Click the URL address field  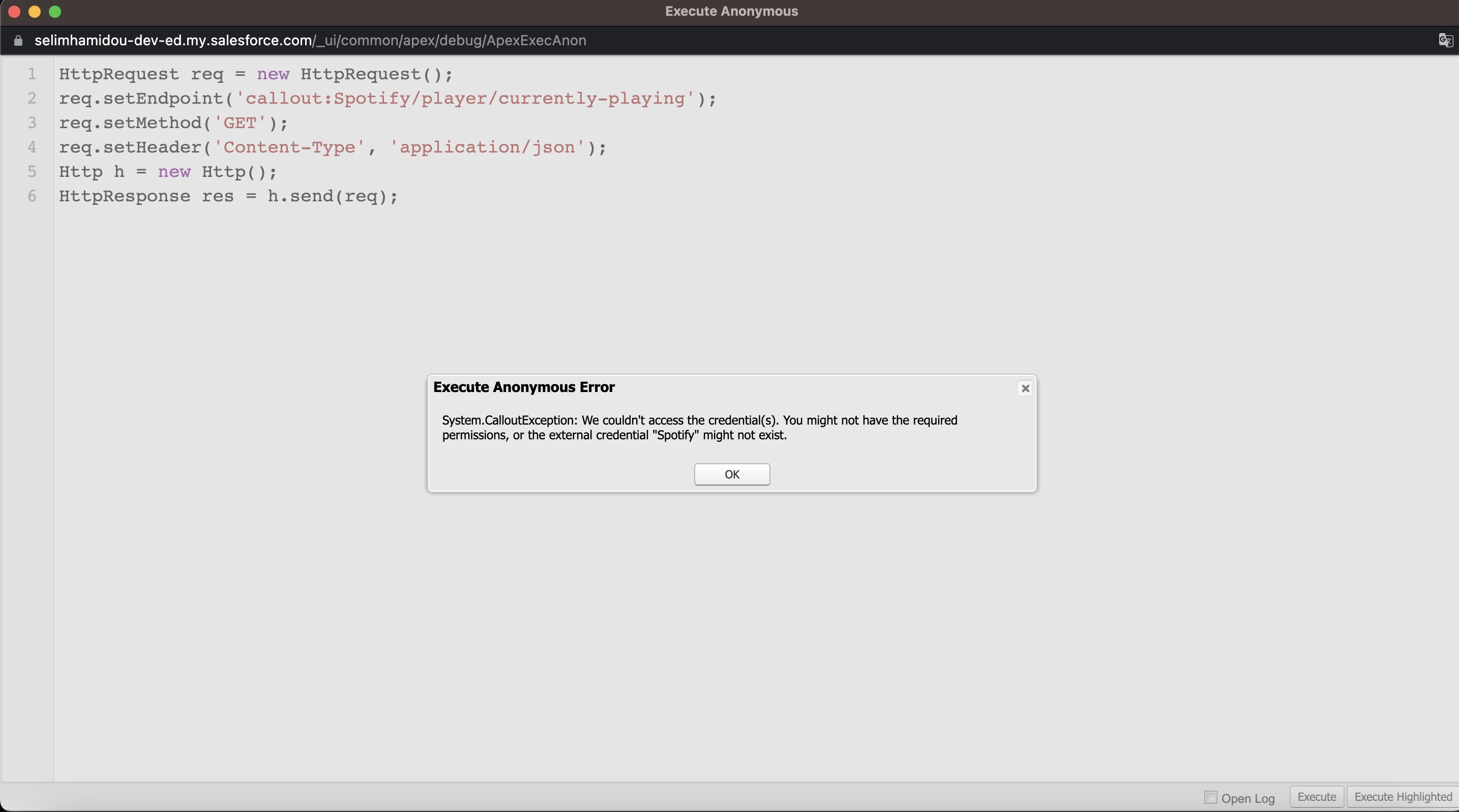pos(310,40)
